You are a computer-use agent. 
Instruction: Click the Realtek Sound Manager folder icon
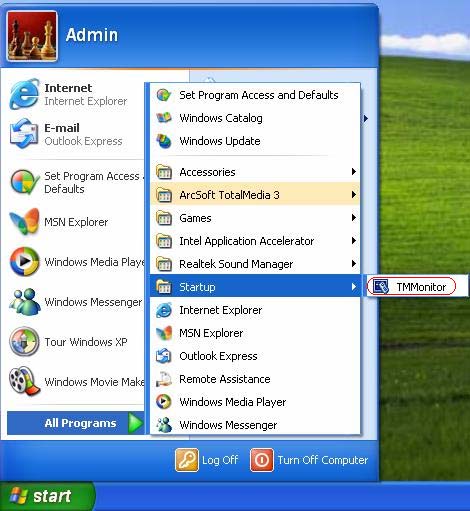point(164,264)
